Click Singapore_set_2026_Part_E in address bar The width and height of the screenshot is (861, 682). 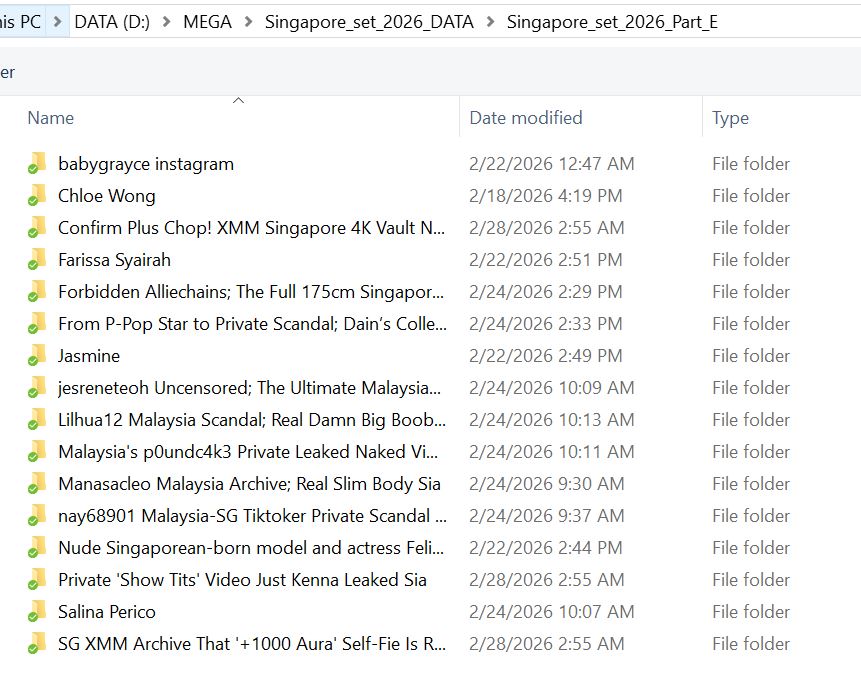click(612, 22)
